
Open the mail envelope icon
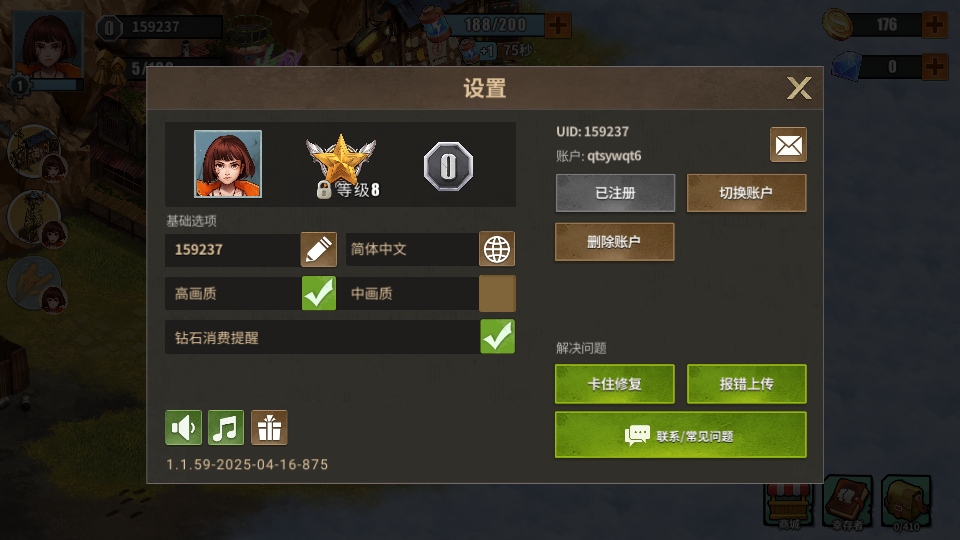coord(788,144)
